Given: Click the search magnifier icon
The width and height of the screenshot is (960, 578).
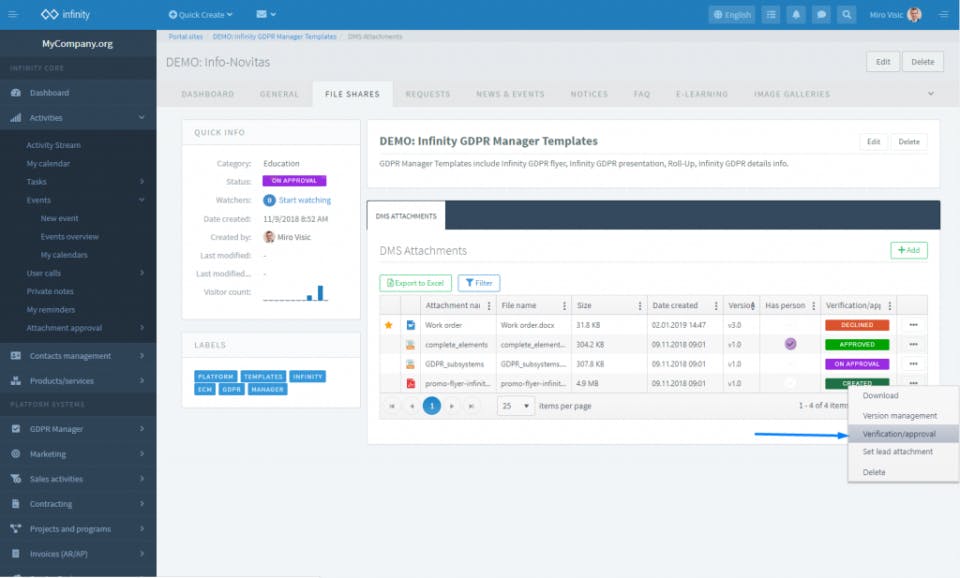Looking at the screenshot, I should click(846, 15).
